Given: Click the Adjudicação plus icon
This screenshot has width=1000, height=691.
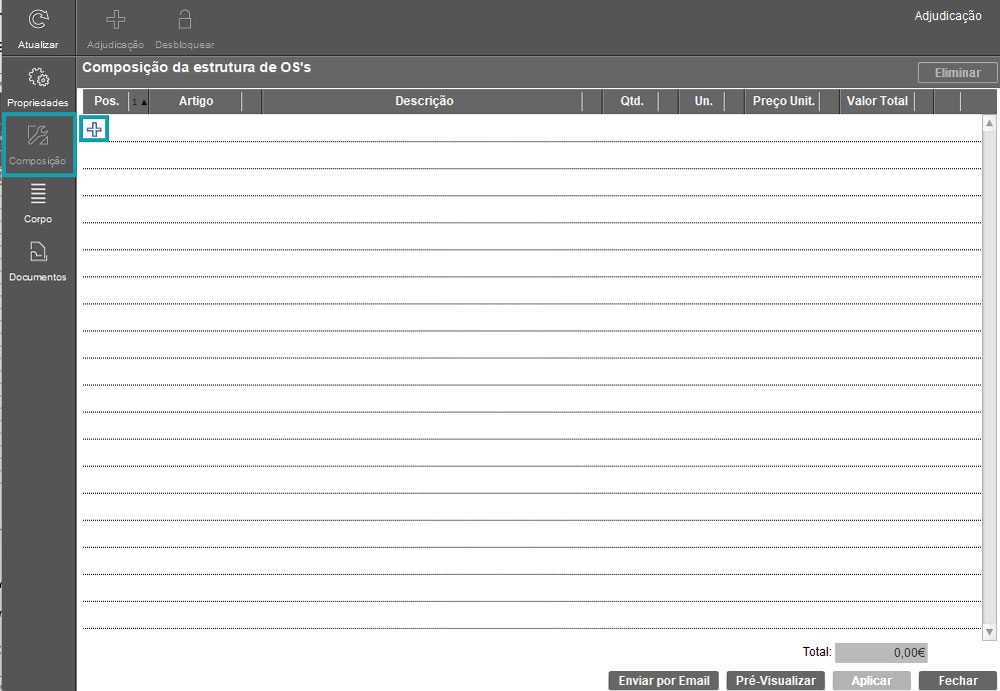Looking at the screenshot, I should (115, 20).
